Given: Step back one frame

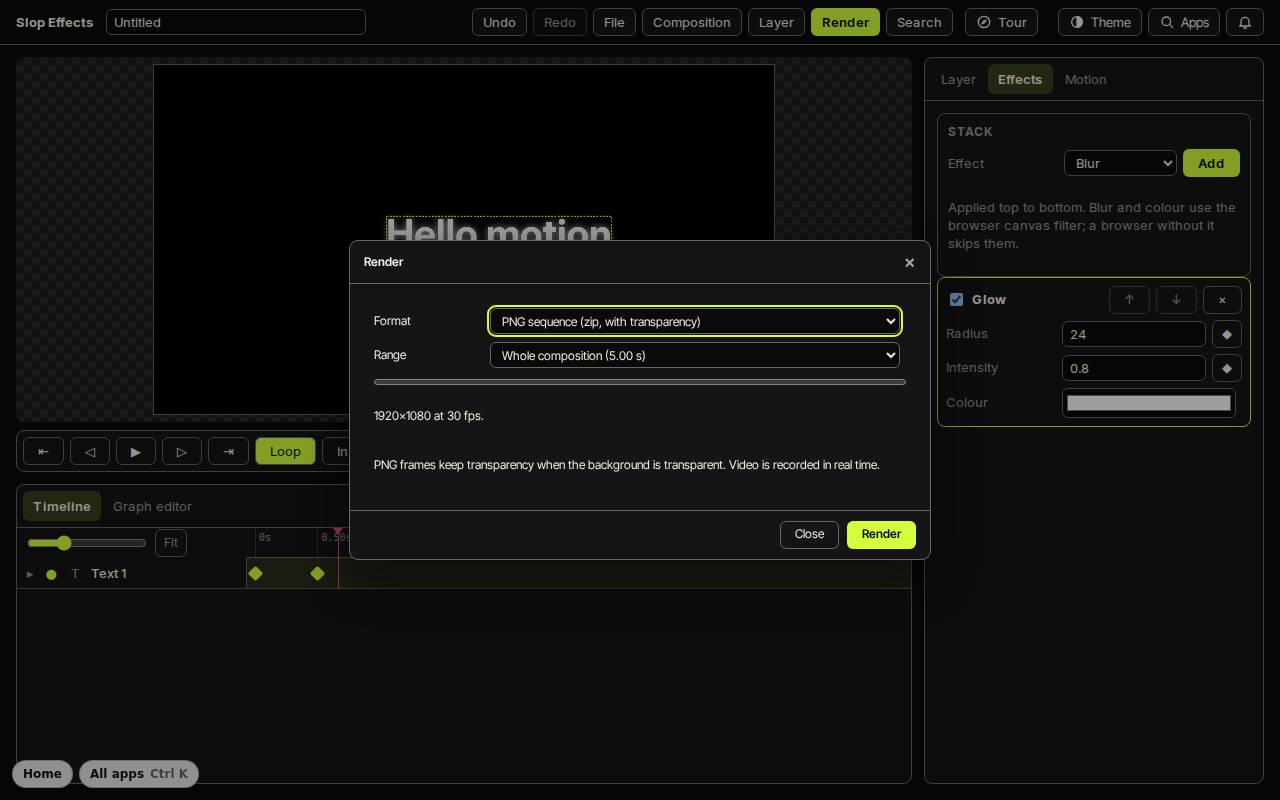Looking at the screenshot, I should [x=89, y=451].
